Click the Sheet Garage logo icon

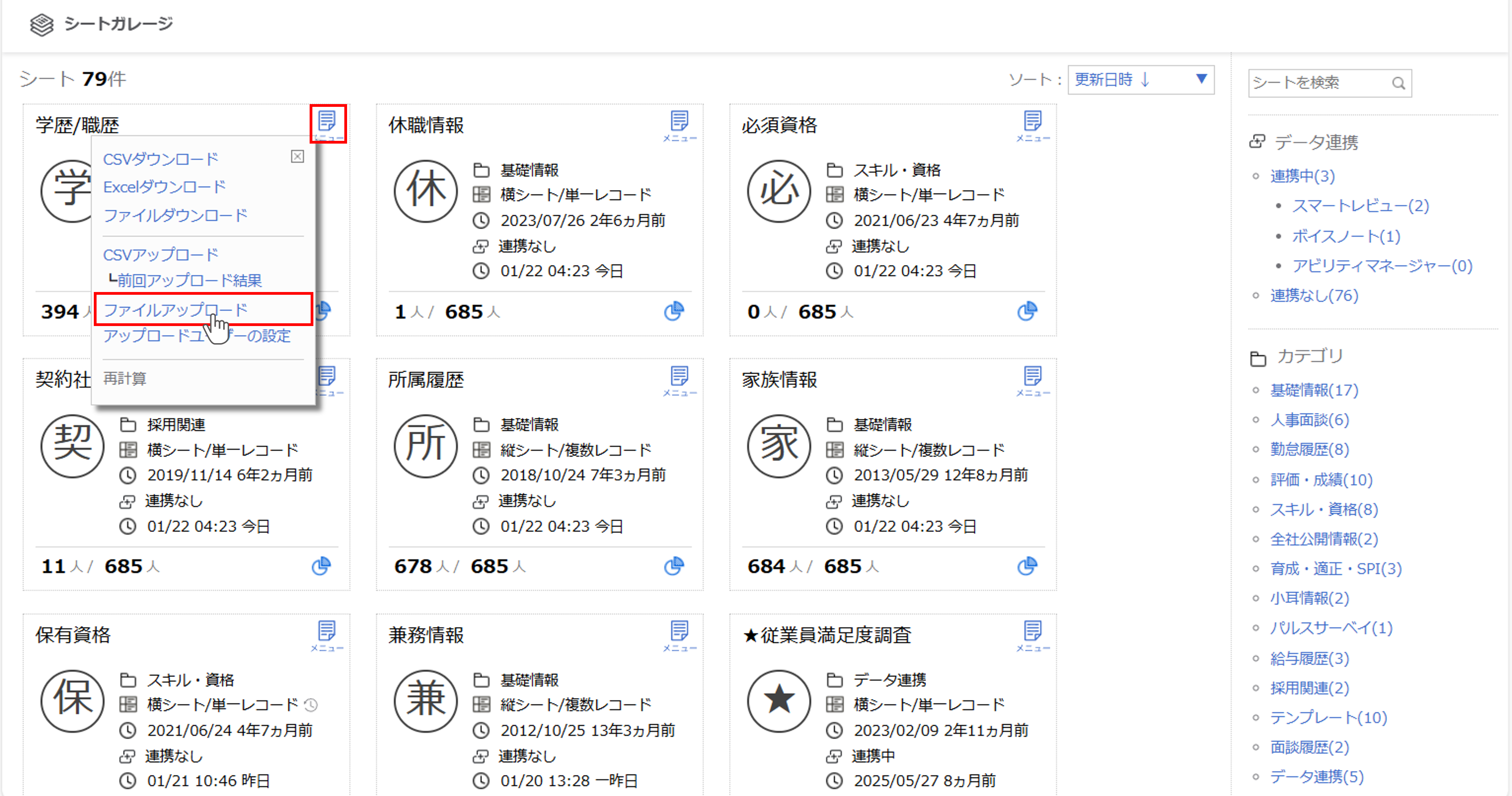[42, 25]
